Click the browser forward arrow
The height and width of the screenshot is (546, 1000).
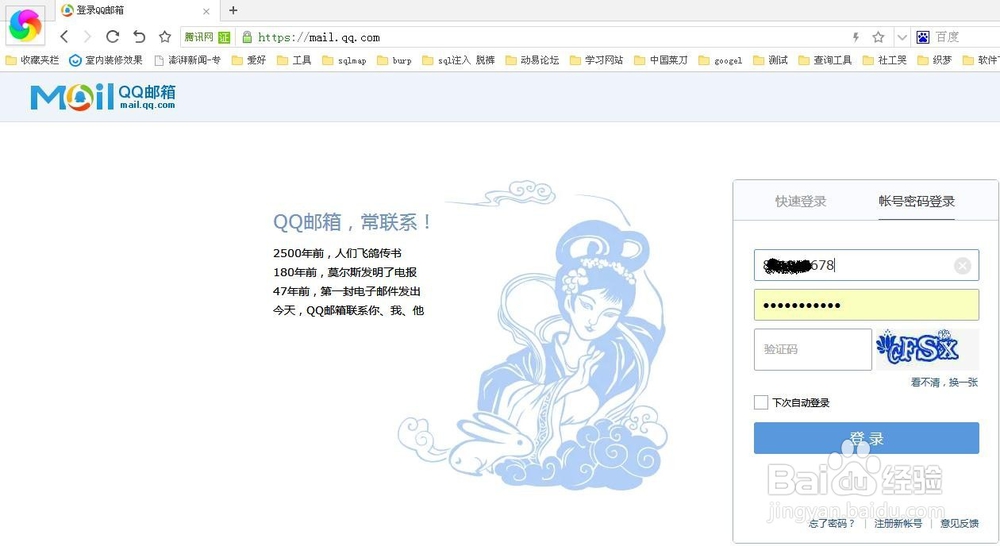(x=87, y=37)
